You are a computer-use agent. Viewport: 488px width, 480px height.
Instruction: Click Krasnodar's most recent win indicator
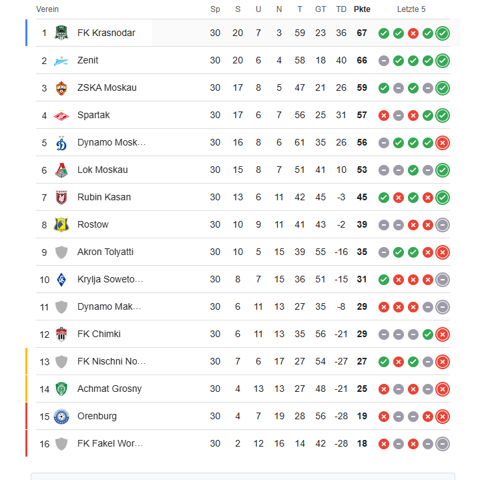click(442, 33)
